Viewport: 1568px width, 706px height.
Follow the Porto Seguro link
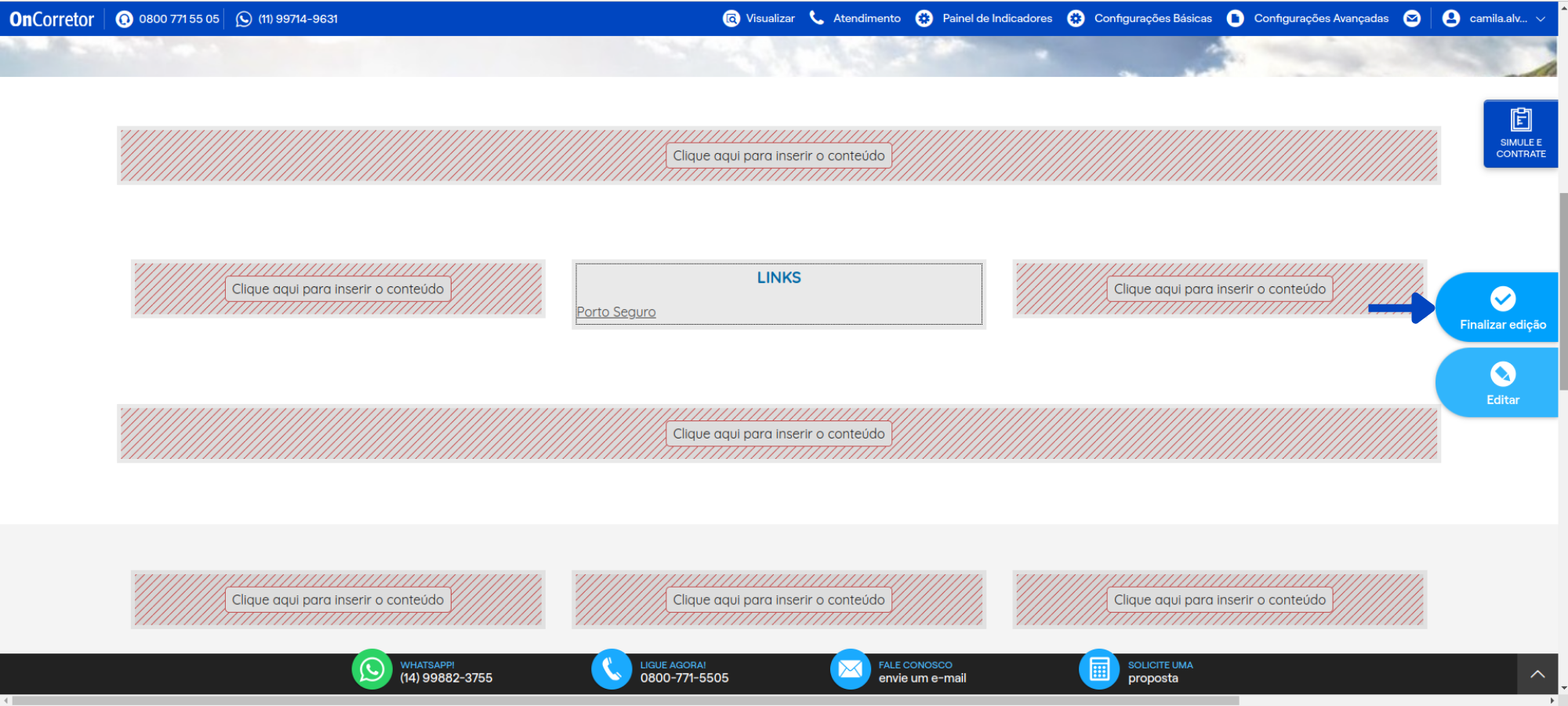(616, 312)
